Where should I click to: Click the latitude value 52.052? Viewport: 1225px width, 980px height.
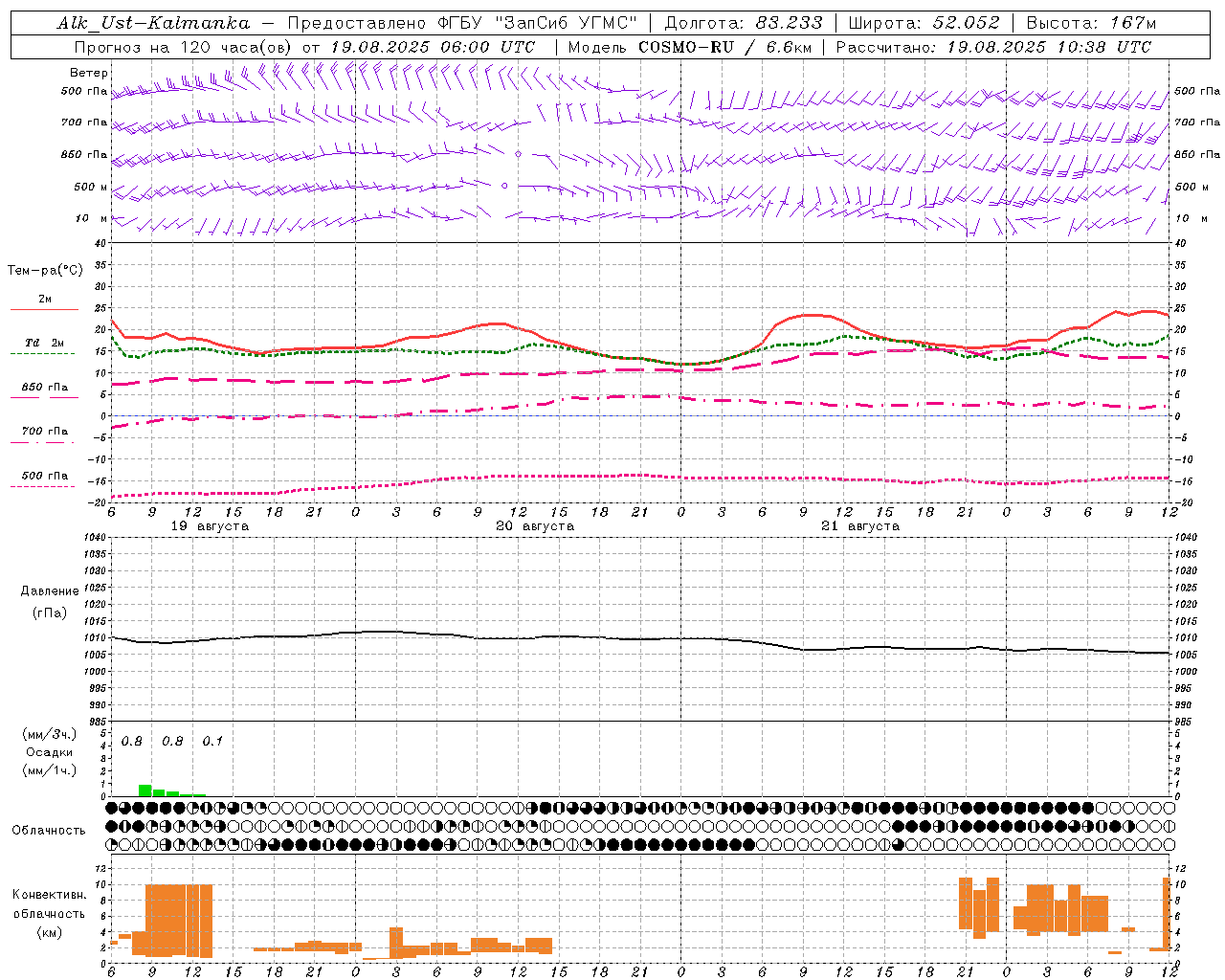(x=967, y=23)
